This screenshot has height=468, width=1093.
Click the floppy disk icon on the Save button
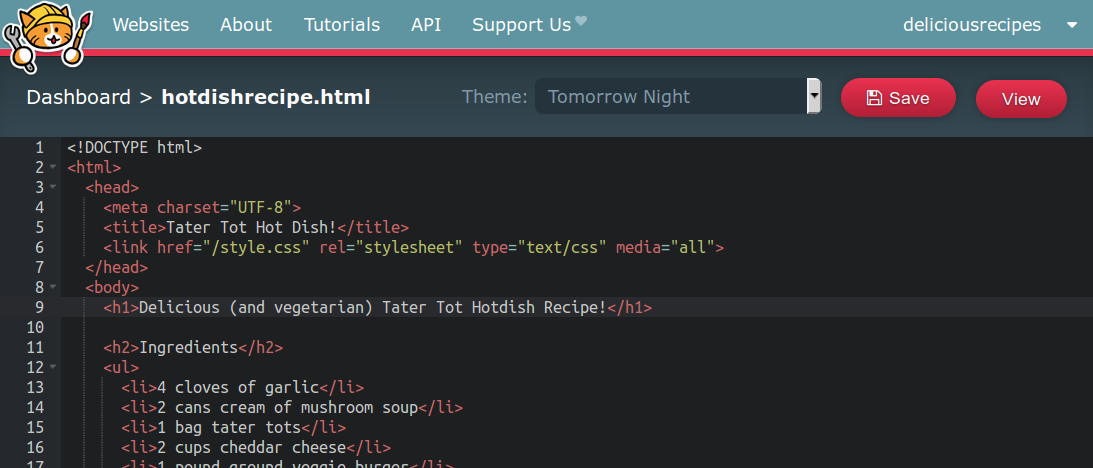tap(874, 98)
